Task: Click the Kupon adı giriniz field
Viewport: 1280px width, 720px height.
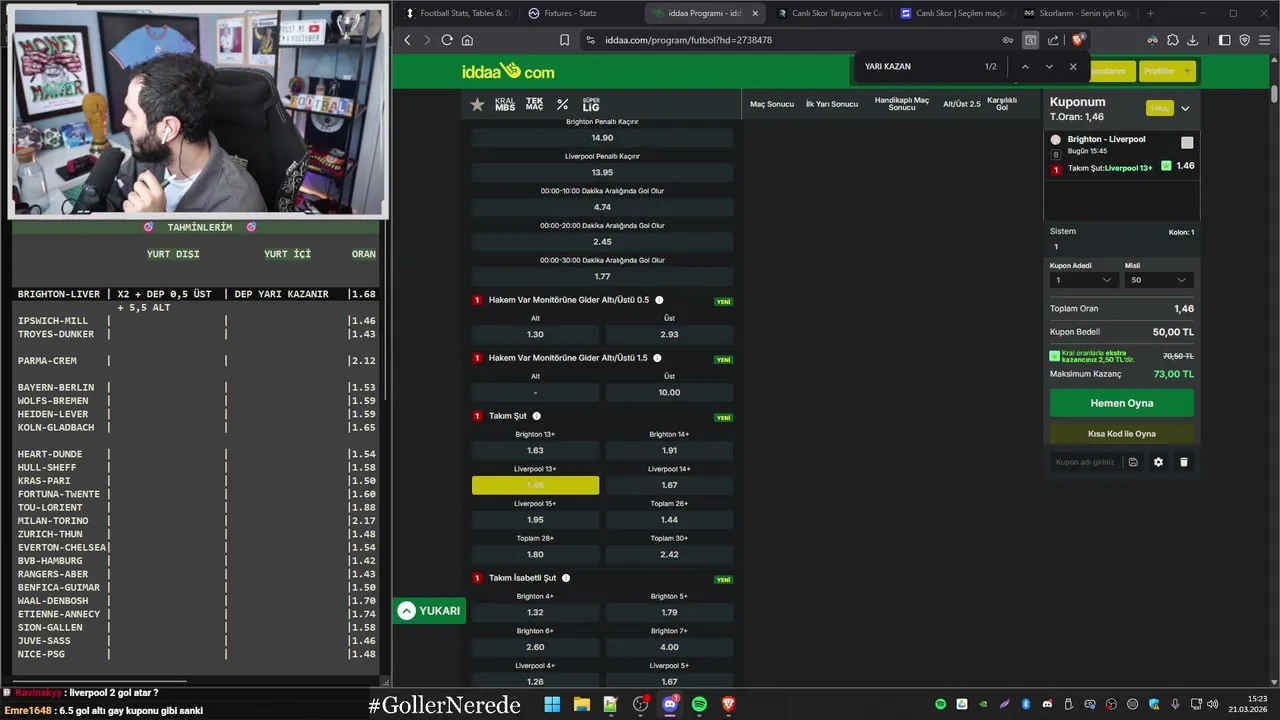Action: [x=1085, y=462]
